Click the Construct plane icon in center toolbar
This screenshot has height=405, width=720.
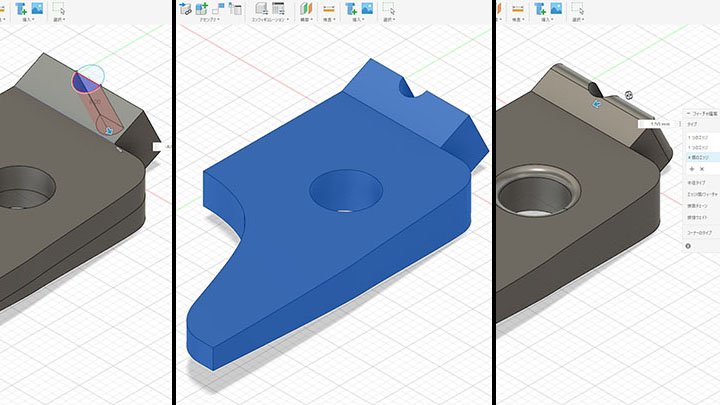point(307,8)
